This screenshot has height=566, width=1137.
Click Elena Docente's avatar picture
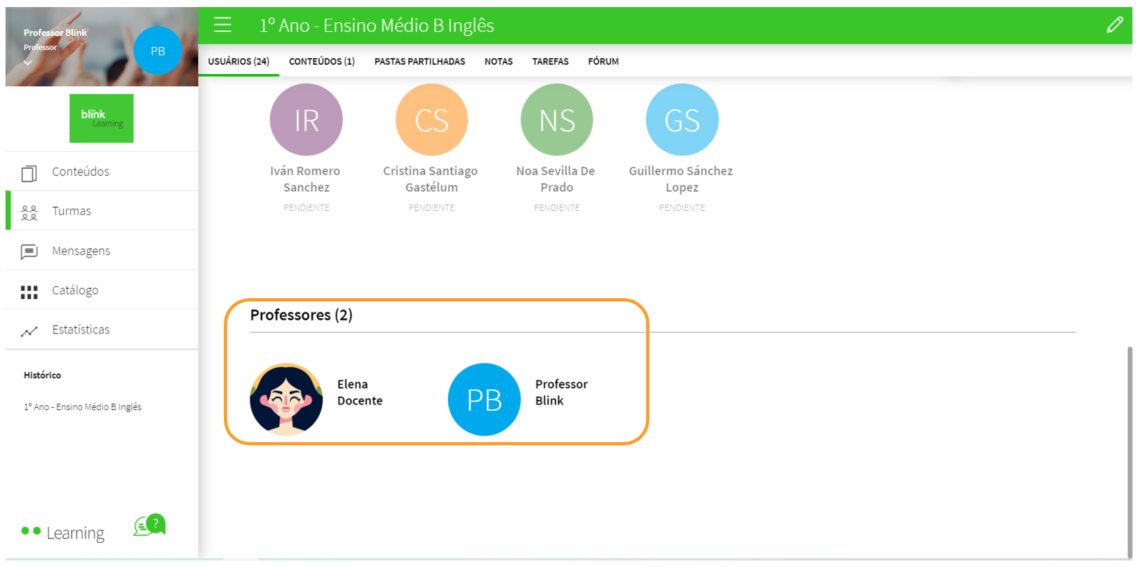[x=286, y=399]
